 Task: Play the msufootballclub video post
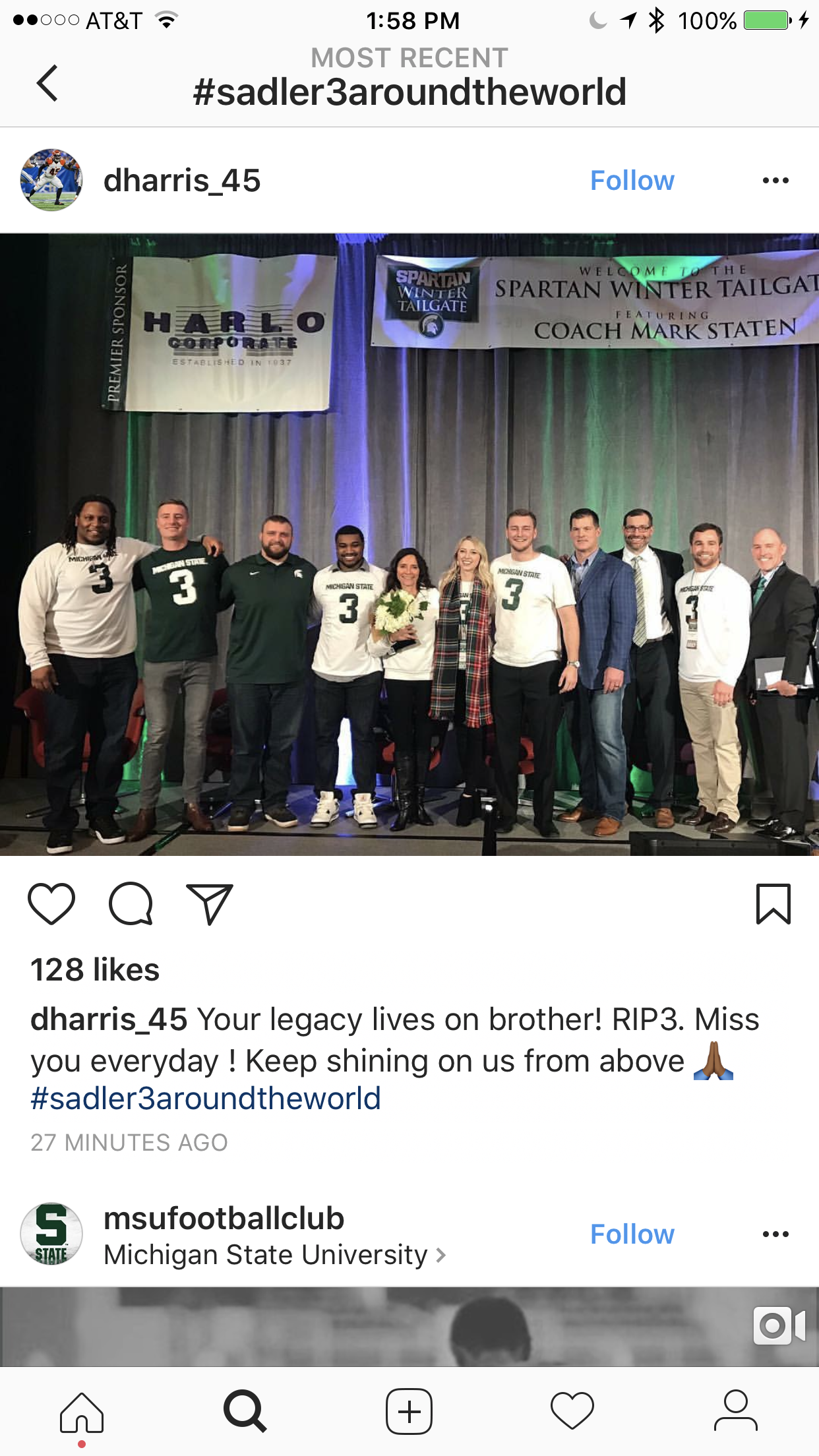click(x=409, y=1326)
